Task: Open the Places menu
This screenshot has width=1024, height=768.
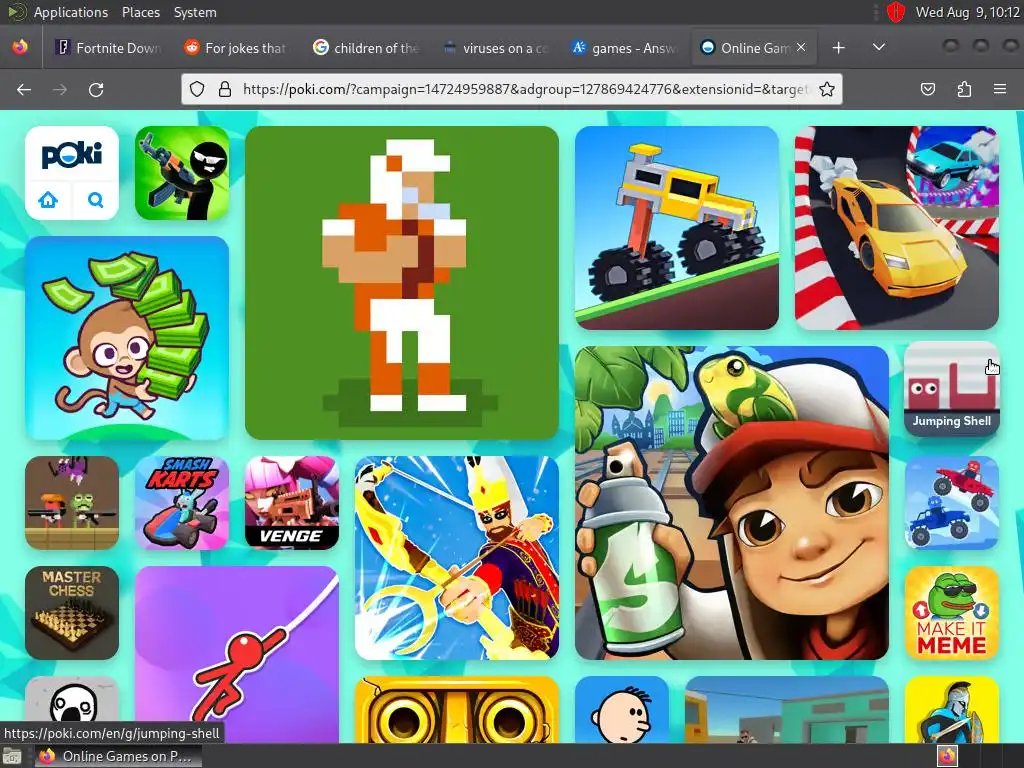Action: tap(140, 12)
